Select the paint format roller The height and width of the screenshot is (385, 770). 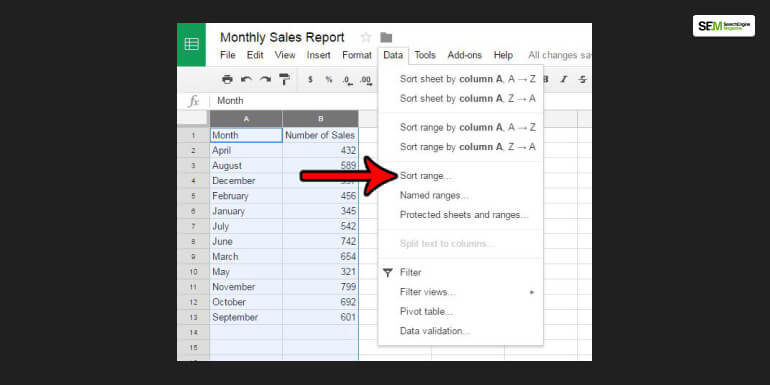(x=284, y=80)
